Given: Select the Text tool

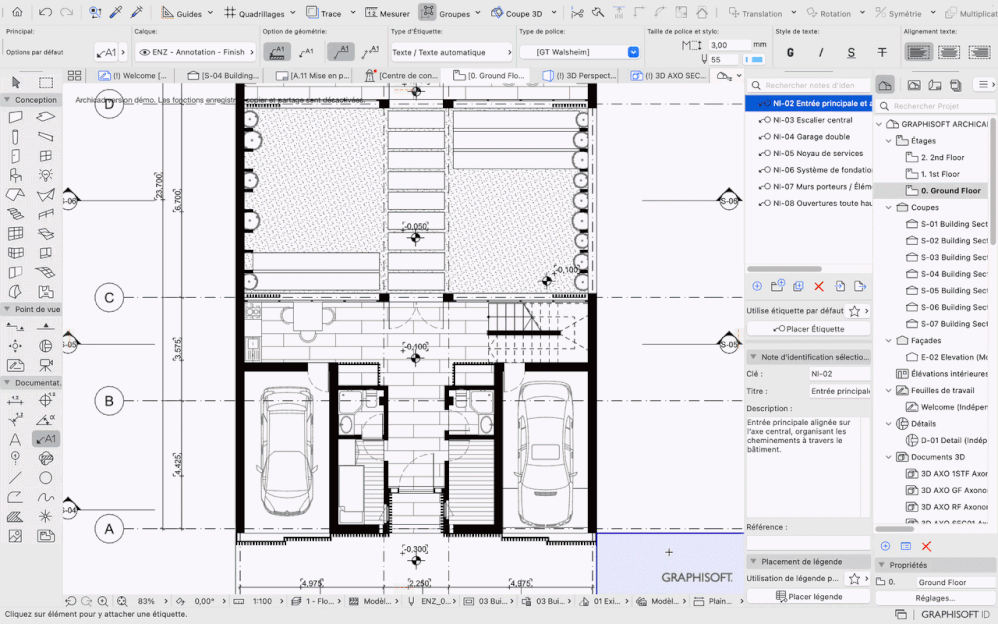Looking at the screenshot, I should [x=15, y=439].
